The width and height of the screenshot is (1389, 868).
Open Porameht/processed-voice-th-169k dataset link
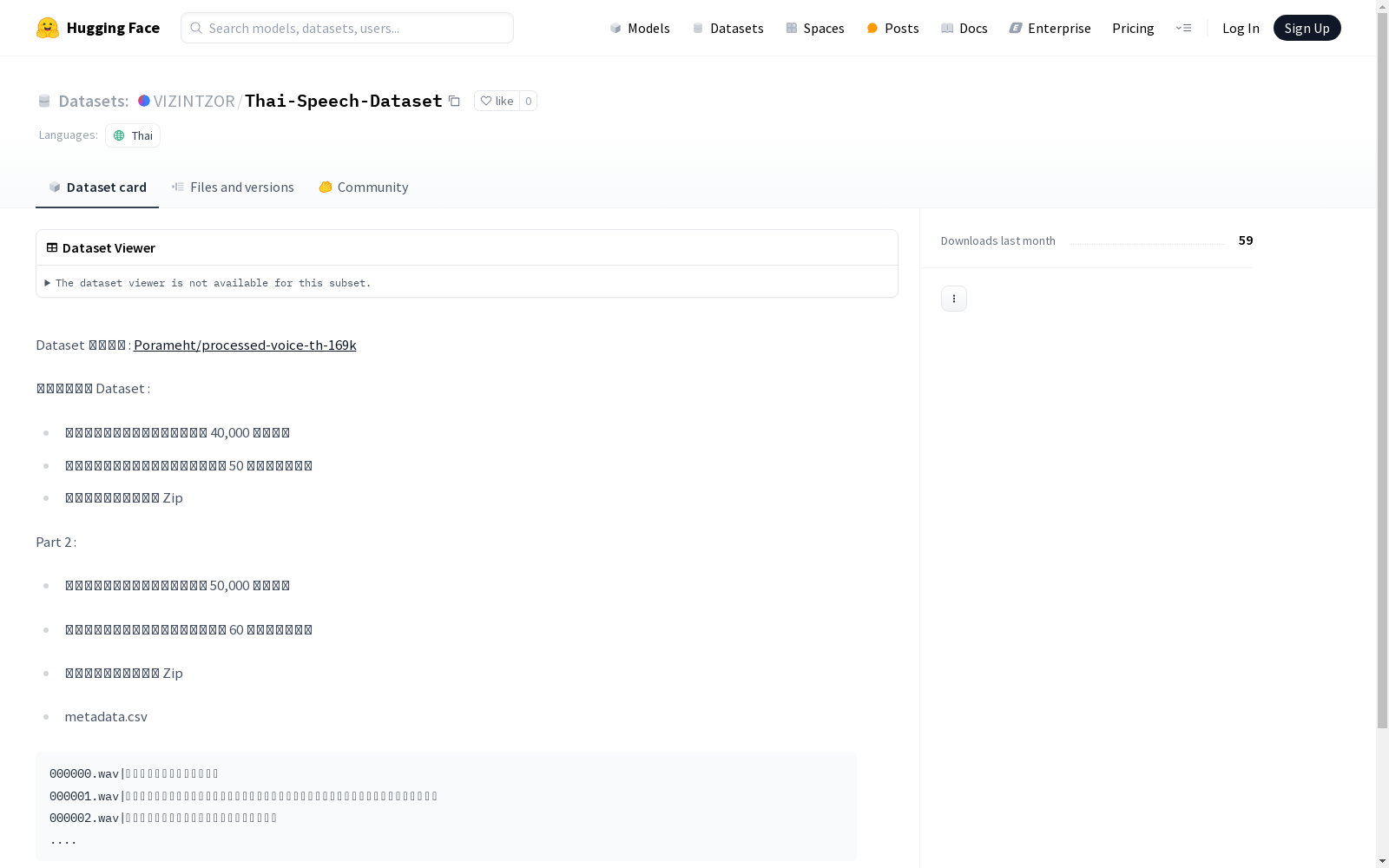click(x=245, y=345)
